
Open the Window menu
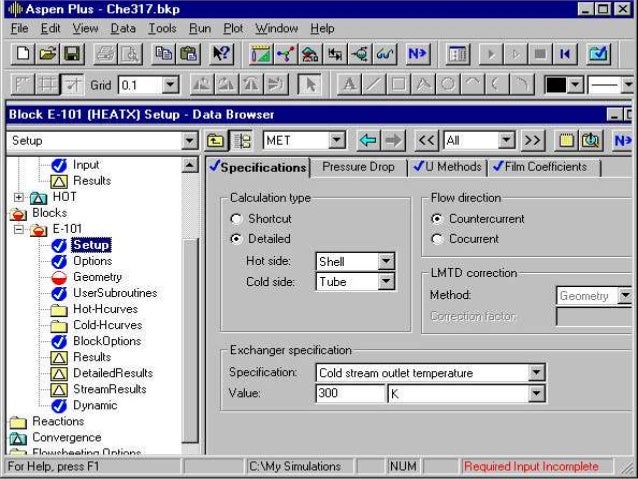point(276,28)
